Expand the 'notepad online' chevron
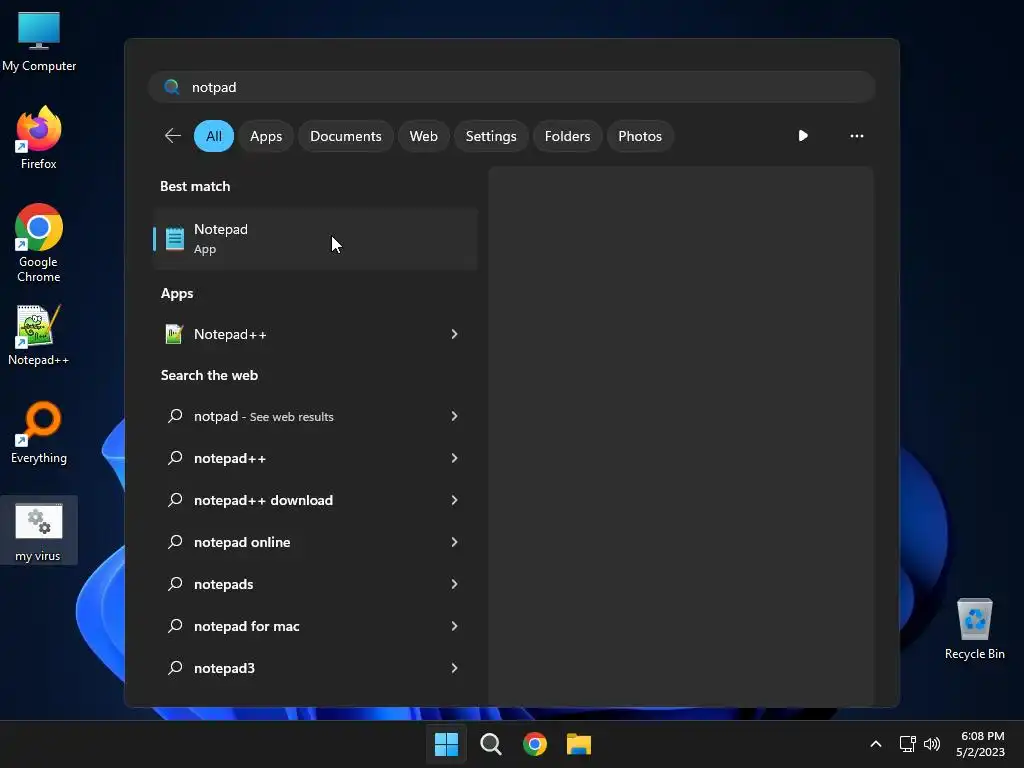Image resolution: width=1024 pixels, height=768 pixels. coord(455,542)
